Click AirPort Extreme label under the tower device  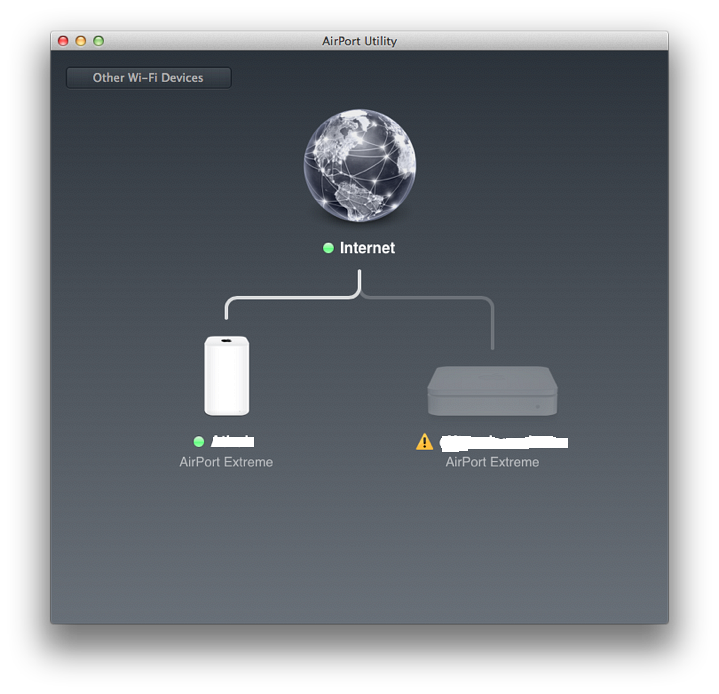click(226, 462)
